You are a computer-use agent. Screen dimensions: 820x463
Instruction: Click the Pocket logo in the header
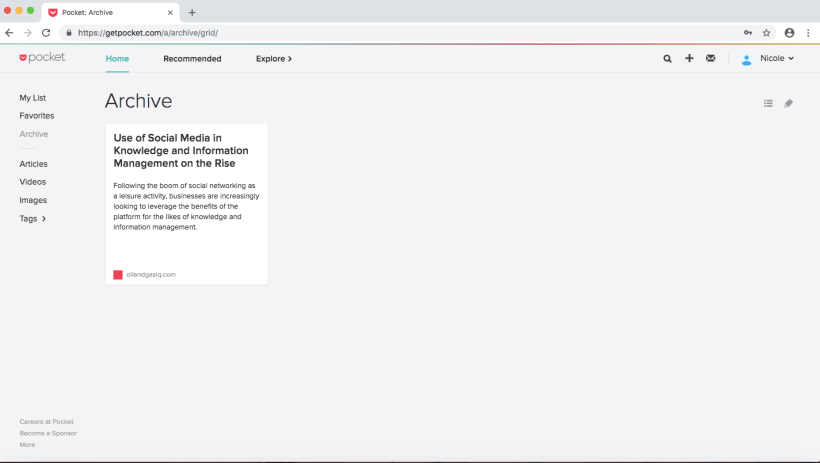point(42,58)
